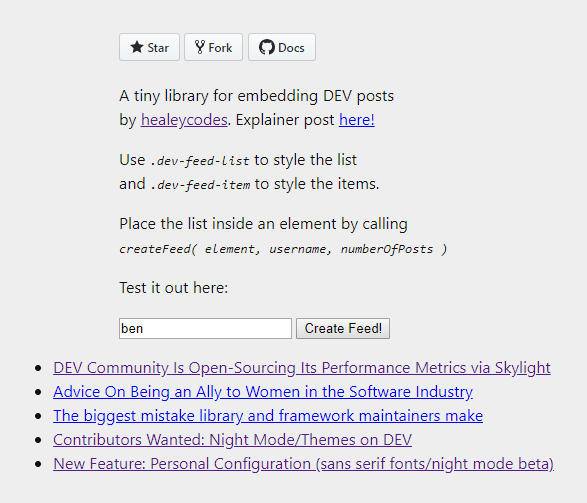This screenshot has width=587, height=503.
Task: Click the Create Feed! button
Action: tap(343, 329)
